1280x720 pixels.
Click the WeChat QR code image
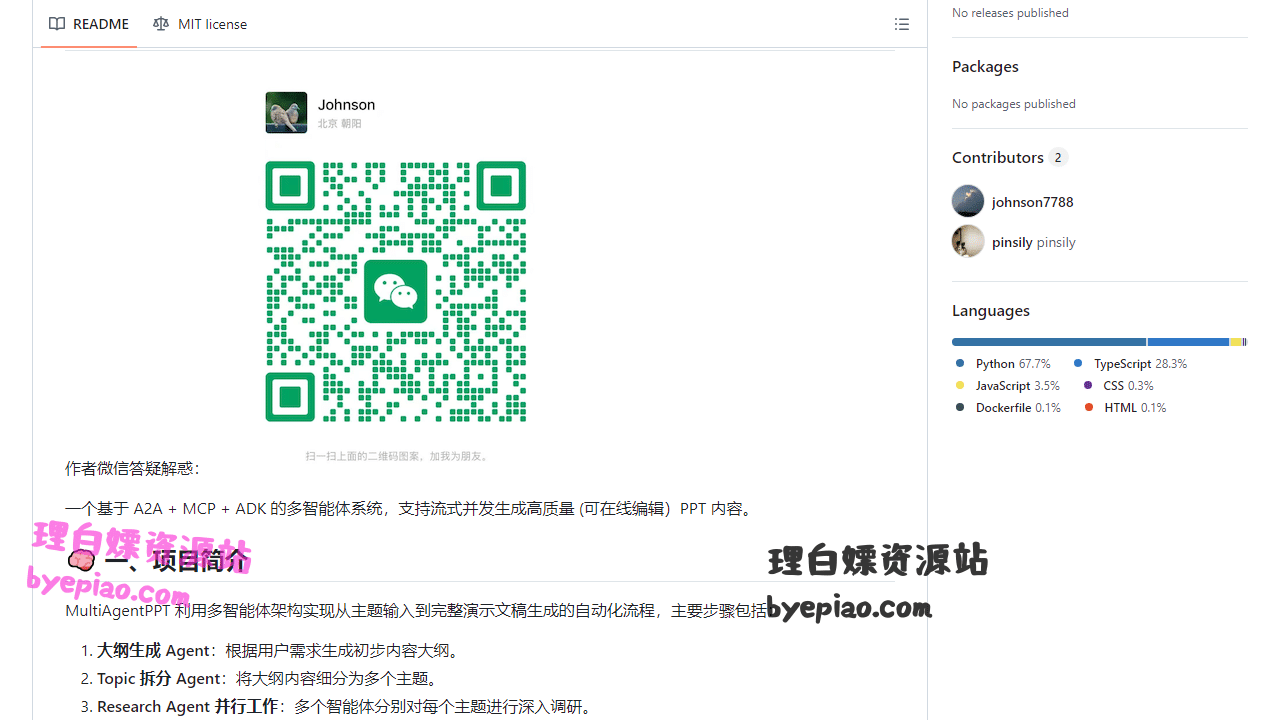pos(396,291)
